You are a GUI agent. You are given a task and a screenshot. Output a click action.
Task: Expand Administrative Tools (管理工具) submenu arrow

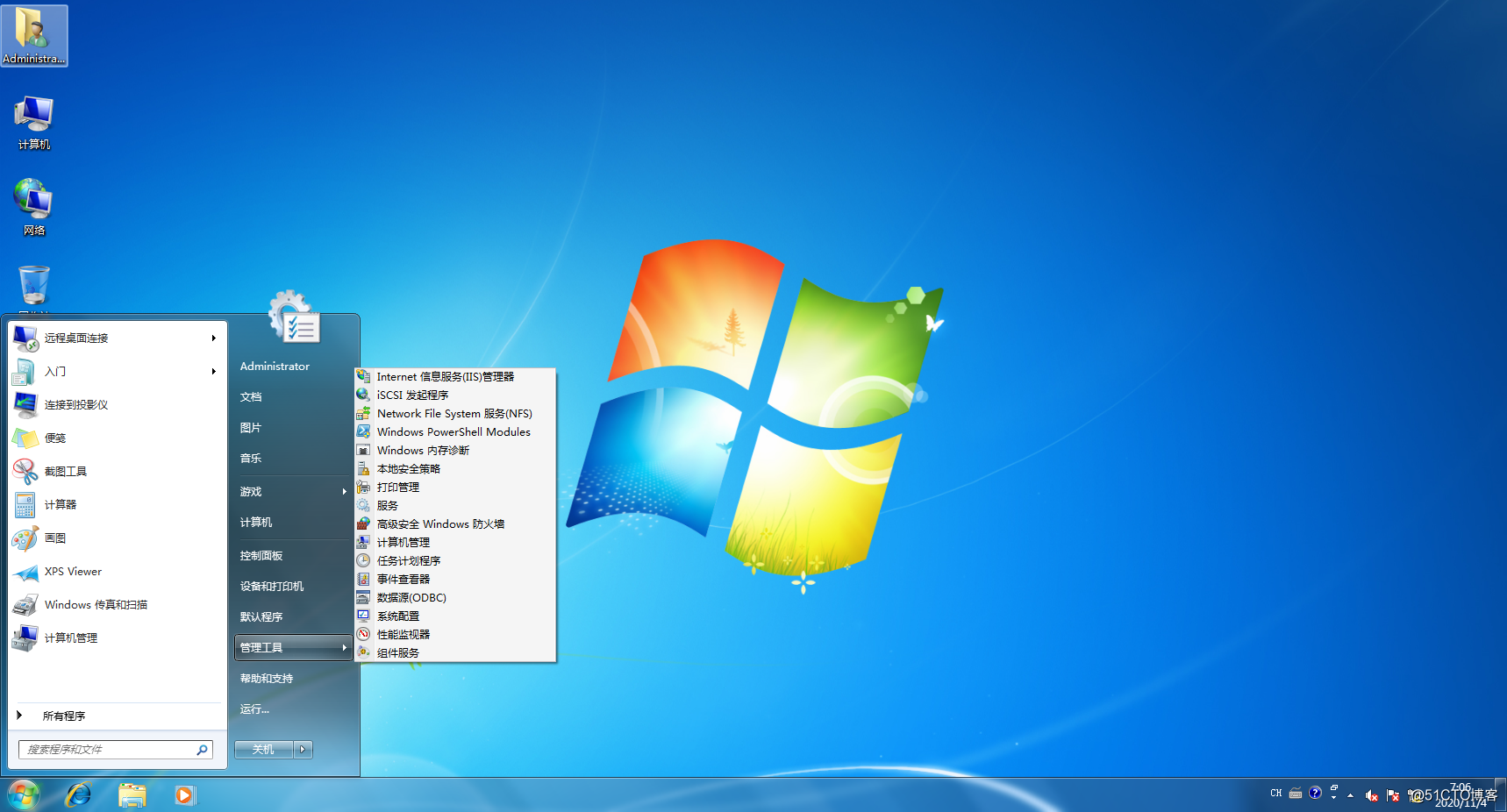click(345, 647)
